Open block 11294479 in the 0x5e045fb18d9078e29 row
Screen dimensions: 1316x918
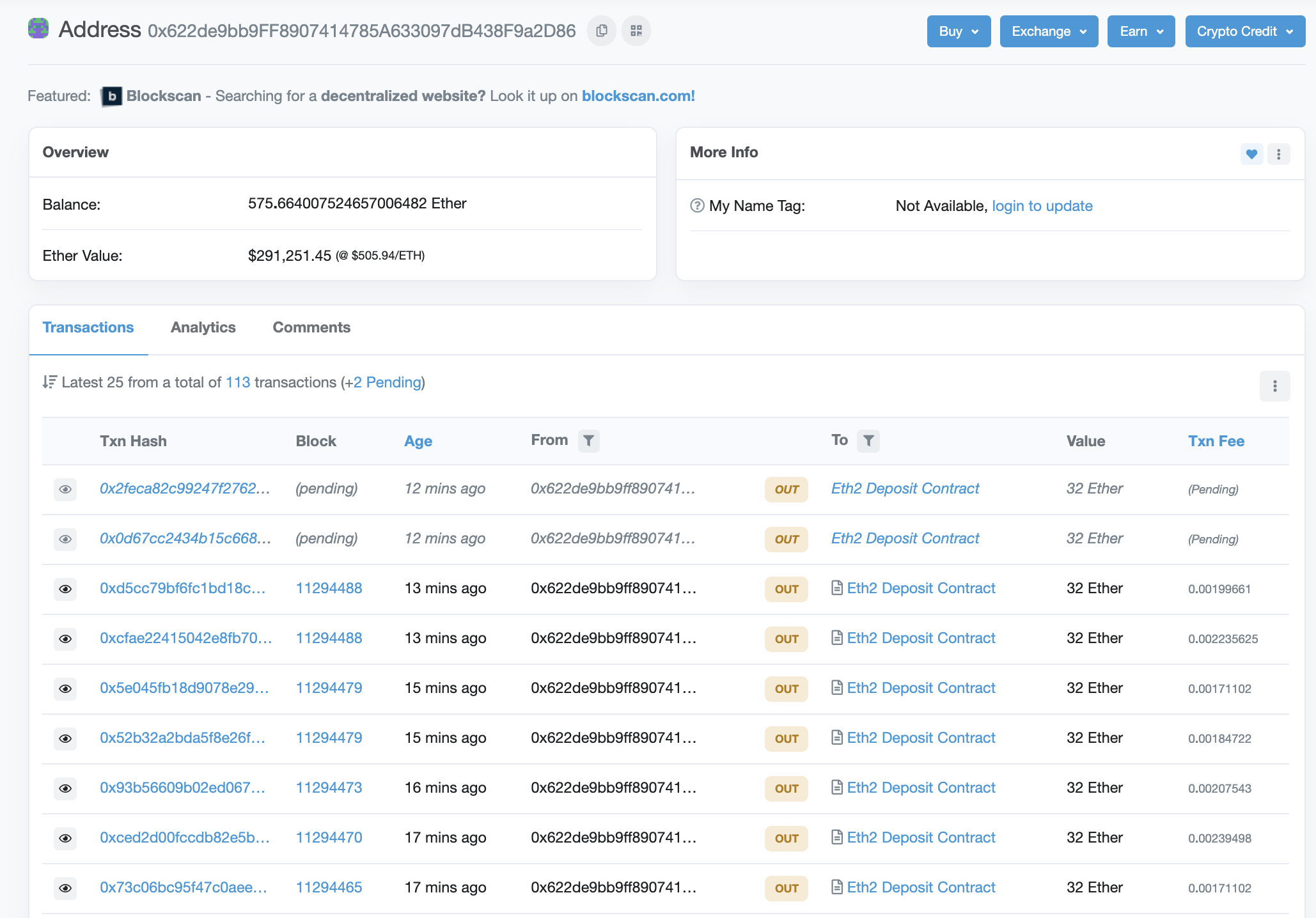pos(329,688)
